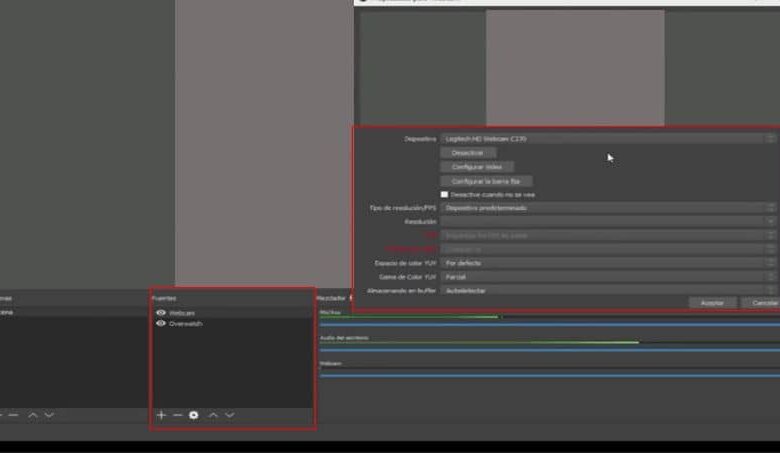The width and height of the screenshot is (780, 453).
Task: Toggle 'Desactive cuando no se vea' checkbox
Action: [444, 194]
